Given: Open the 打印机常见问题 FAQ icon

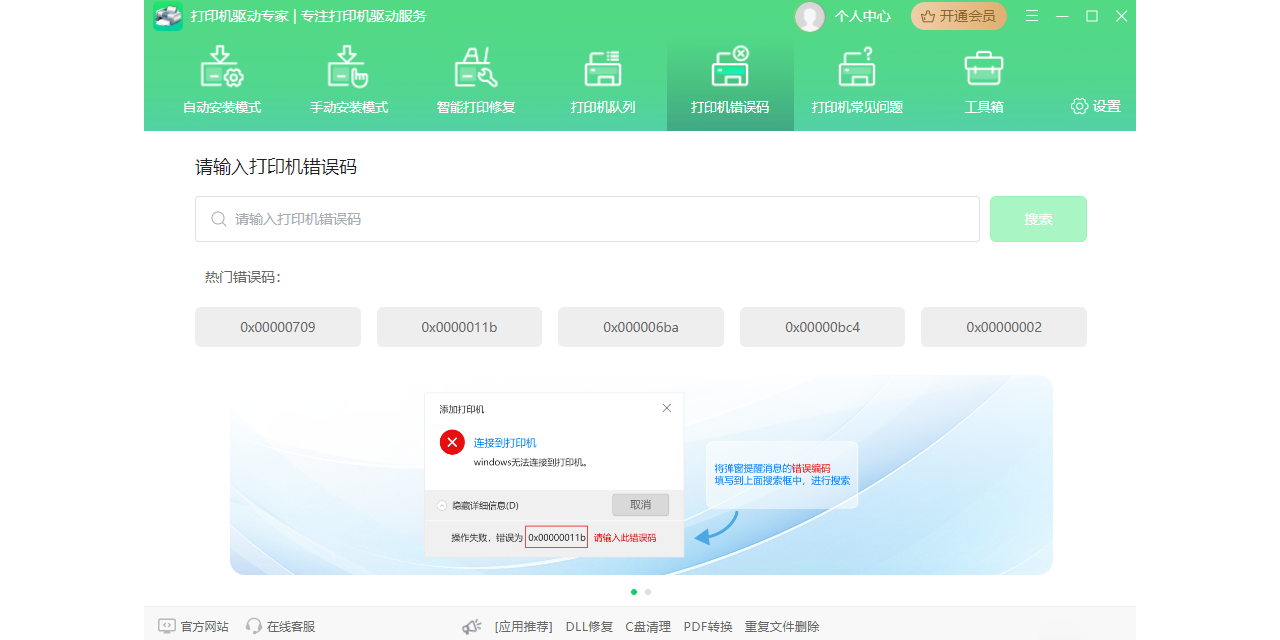Looking at the screenshot, I should click(x=857, y=68).
